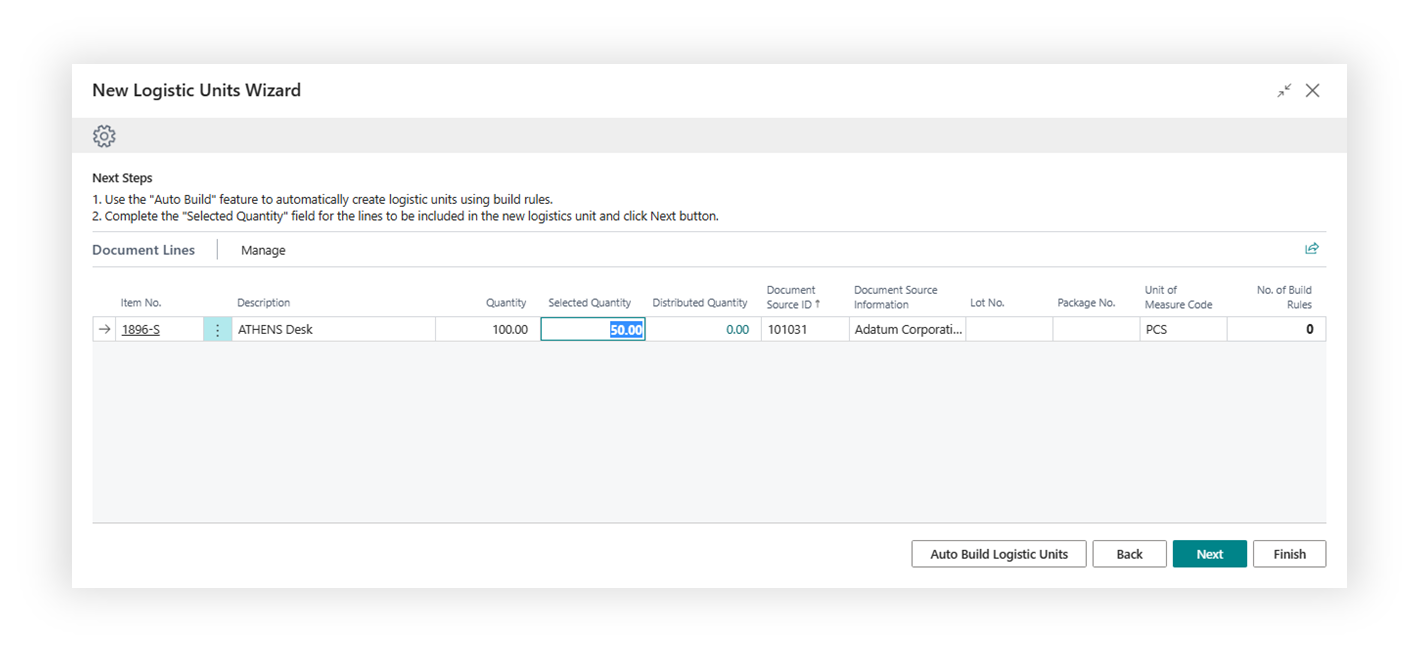Click the Quantity column header
This screenshot has height=652, width=1419.
506,303
